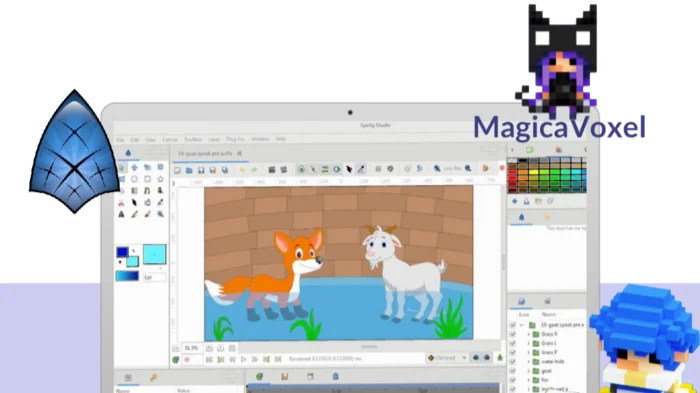Click the Undo arrow in the toolbar
This screenshot has height=393, width=700.
pyautogui.click(x=242, y=170)
